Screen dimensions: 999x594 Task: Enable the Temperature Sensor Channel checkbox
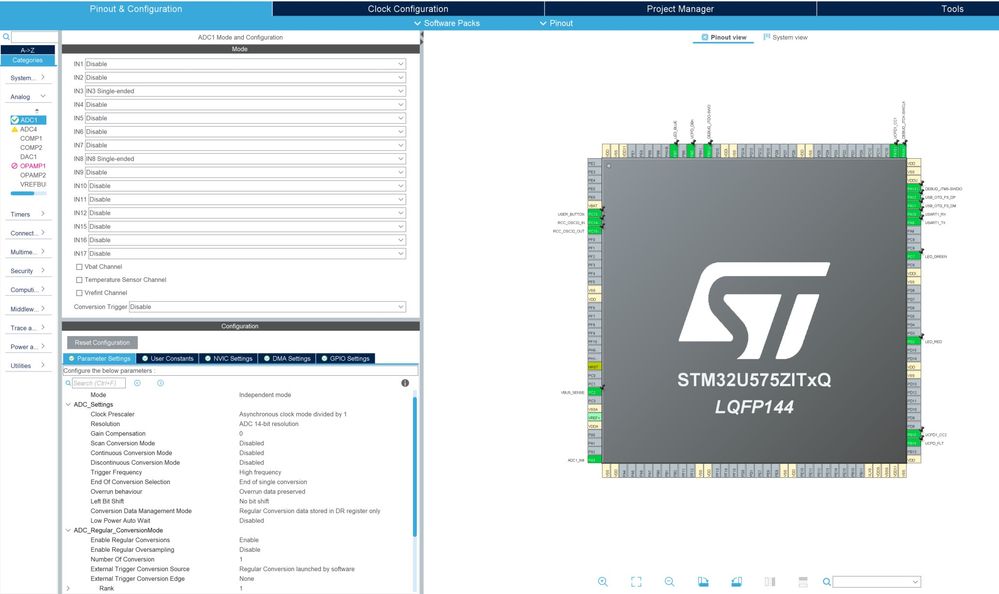(79, 280)
